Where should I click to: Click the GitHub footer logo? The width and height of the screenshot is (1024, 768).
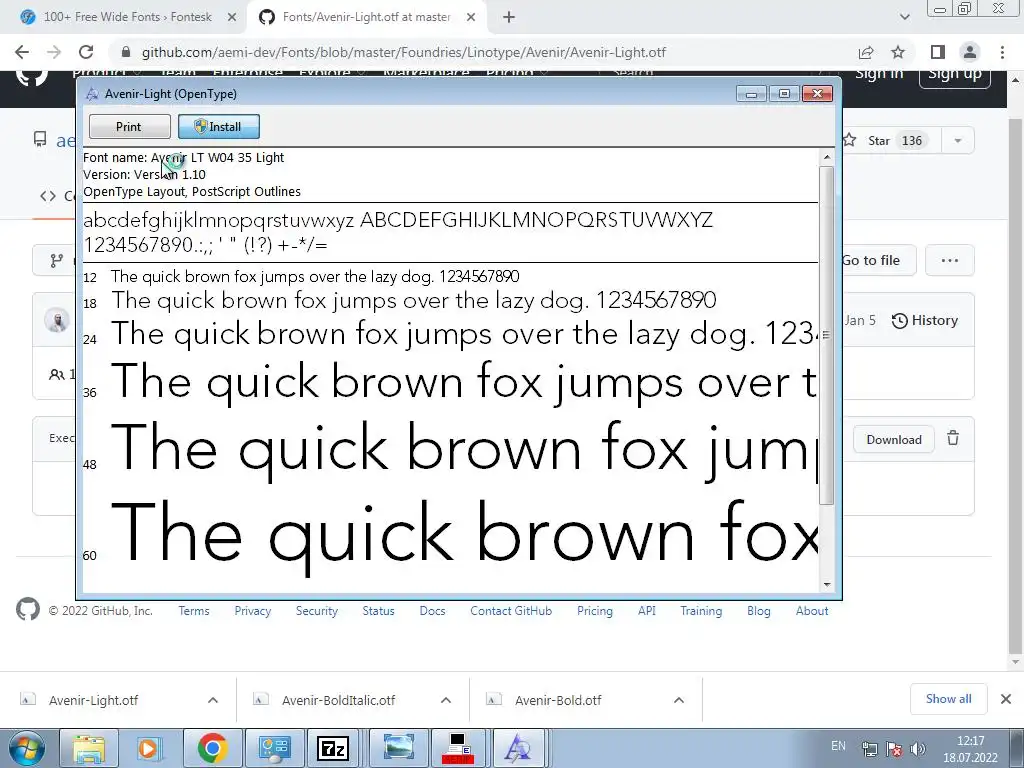pos(28,609)
